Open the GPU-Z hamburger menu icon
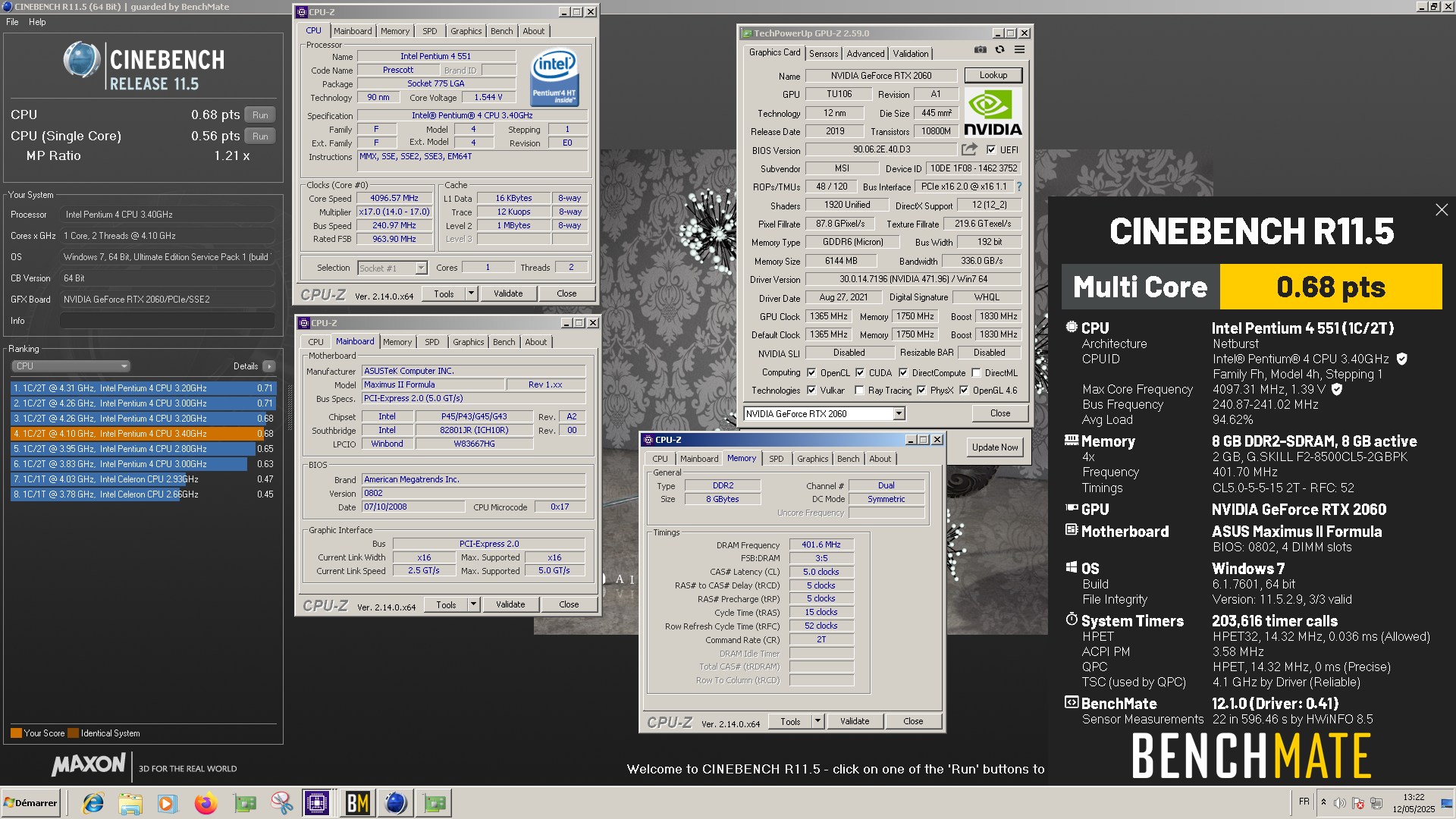 (1019, 50)
